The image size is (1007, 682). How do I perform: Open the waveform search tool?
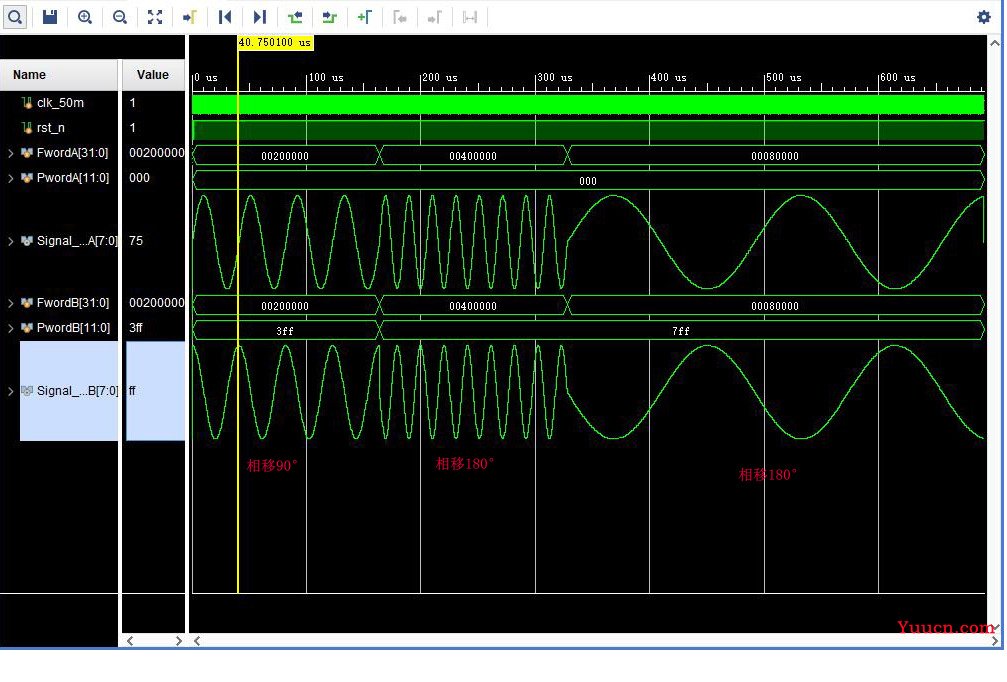[15, 17]
